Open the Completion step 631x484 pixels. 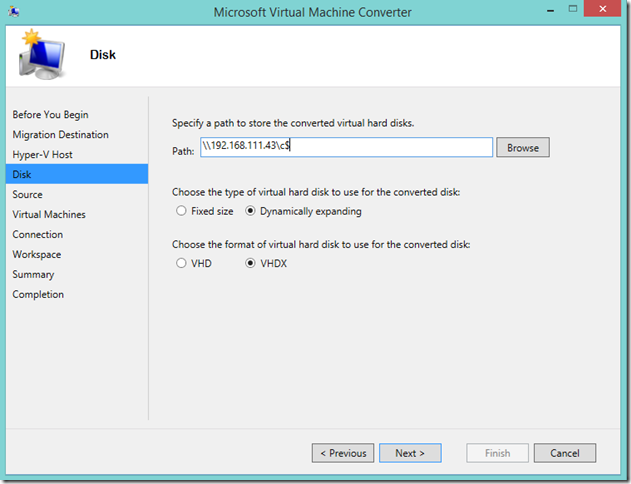tap(38, 294)
